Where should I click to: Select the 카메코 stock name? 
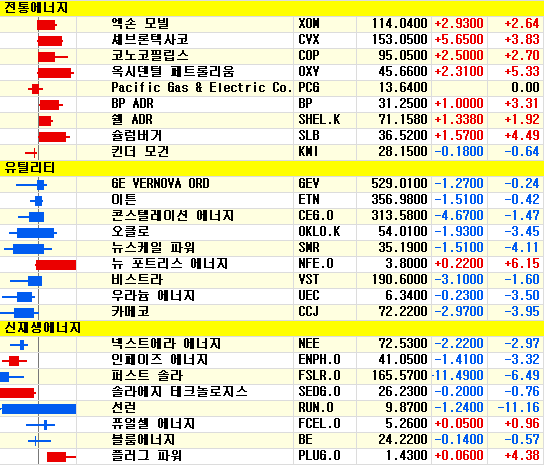(130, 311)
